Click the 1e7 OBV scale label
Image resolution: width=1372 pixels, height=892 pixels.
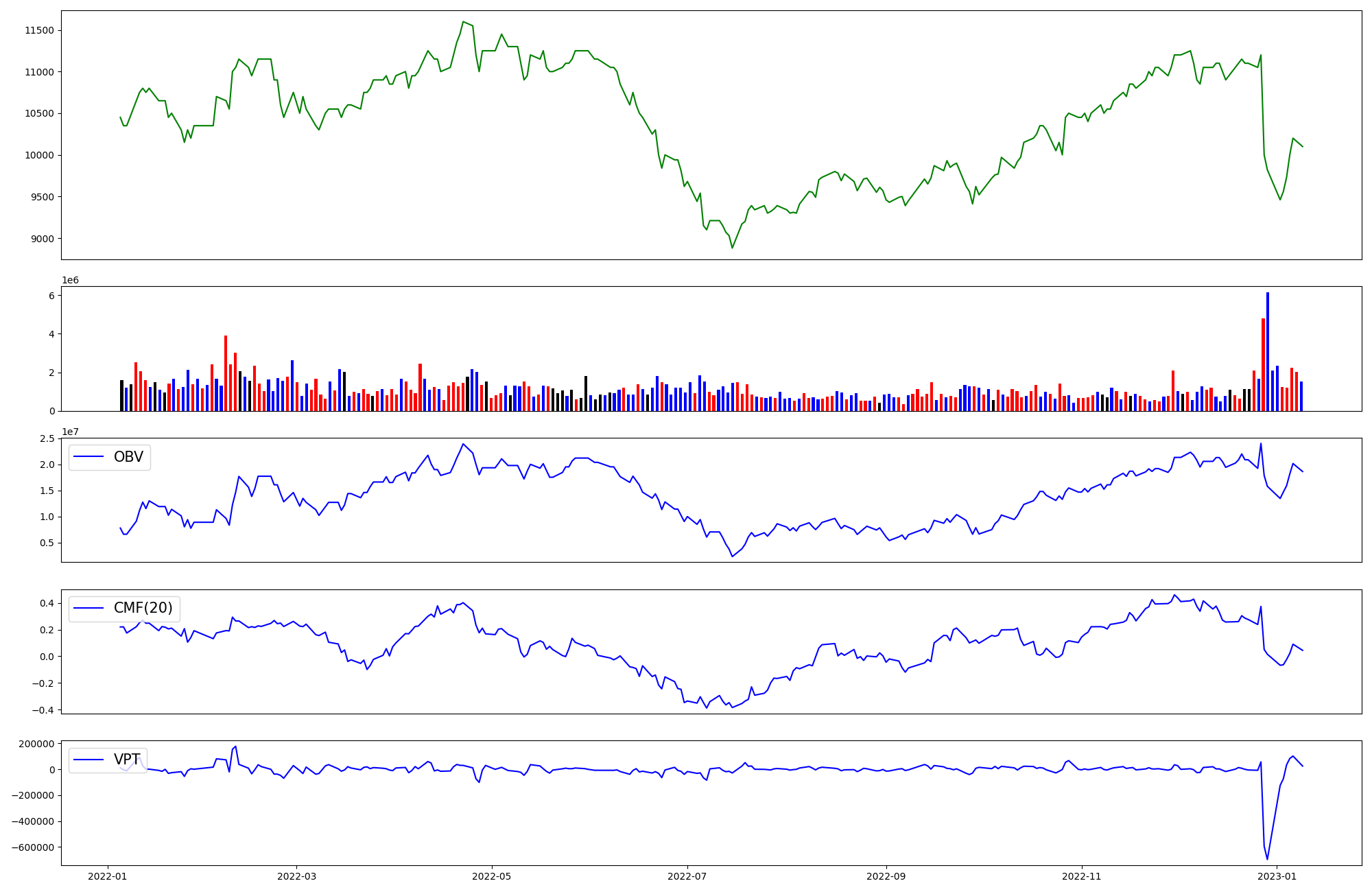click(x=70, y=432)
